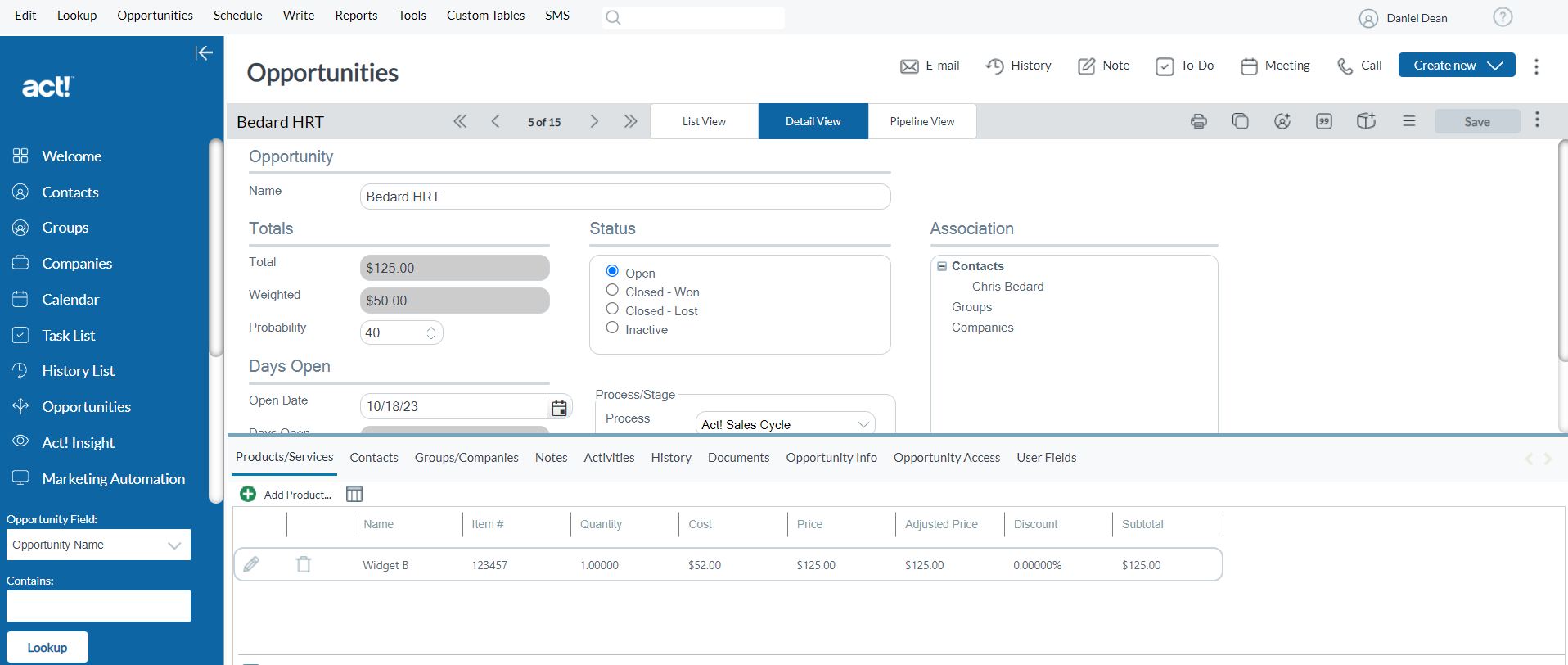The image size is (1568, 665).
Task: Click the Call phone icon
Action: (x=1345, y=66)
